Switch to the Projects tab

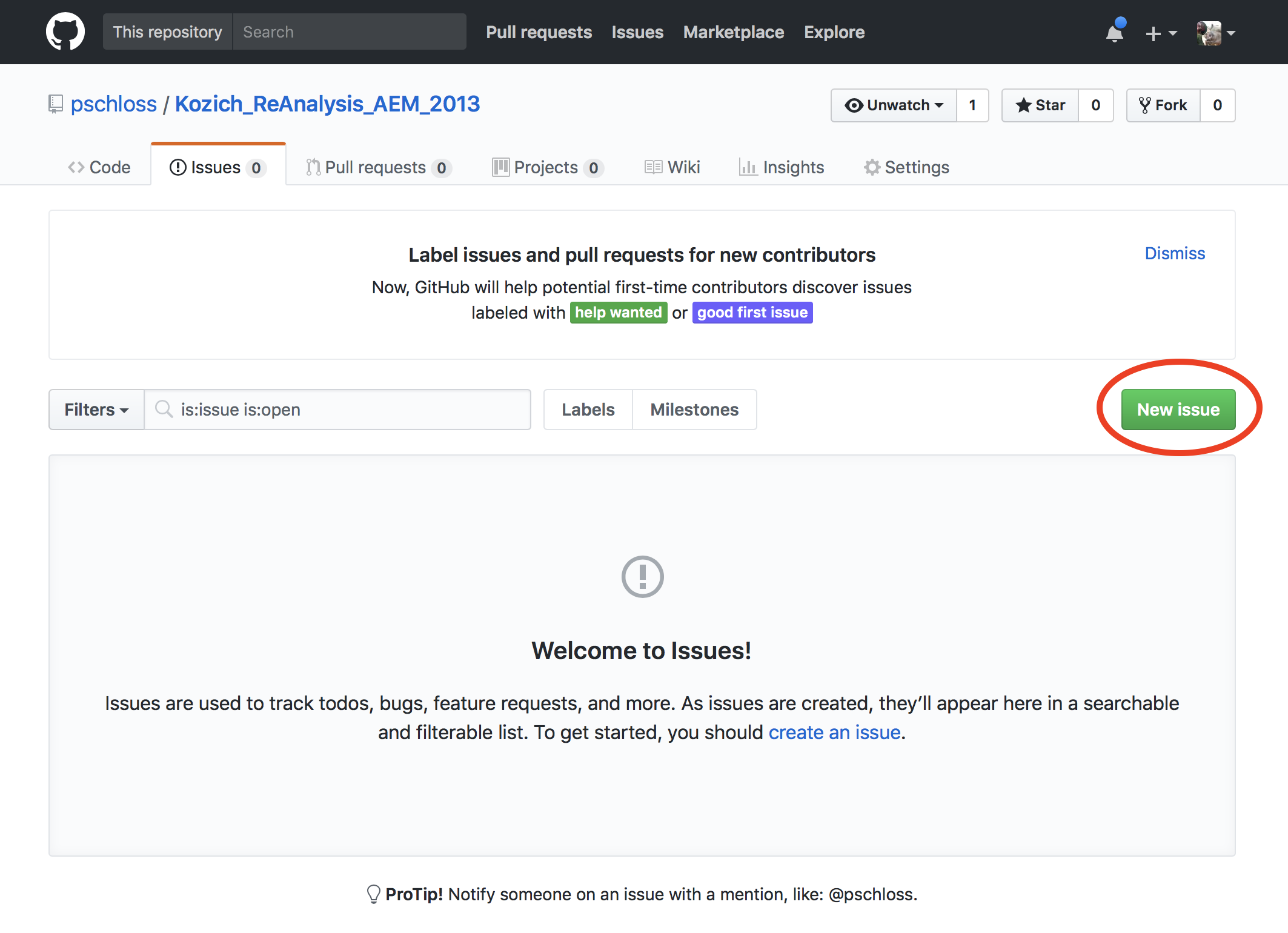(548, 167)
